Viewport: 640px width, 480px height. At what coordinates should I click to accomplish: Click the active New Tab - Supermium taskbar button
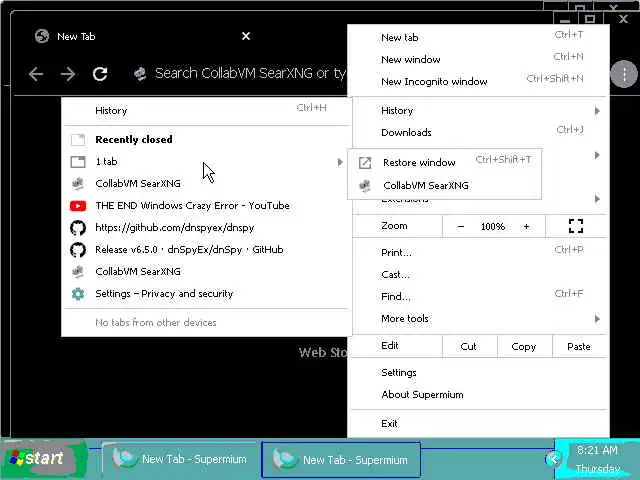[x=341, y=460]
